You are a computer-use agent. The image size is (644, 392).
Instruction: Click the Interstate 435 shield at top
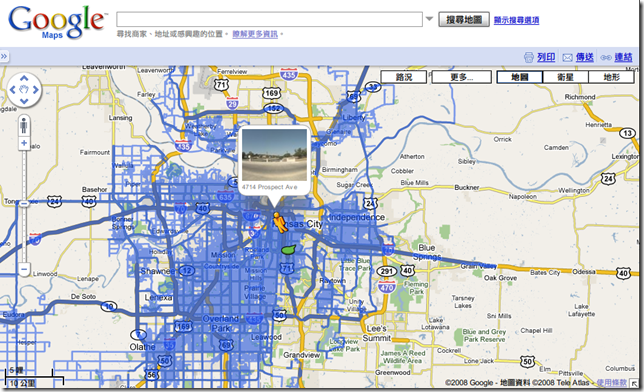tap(289, 75)
